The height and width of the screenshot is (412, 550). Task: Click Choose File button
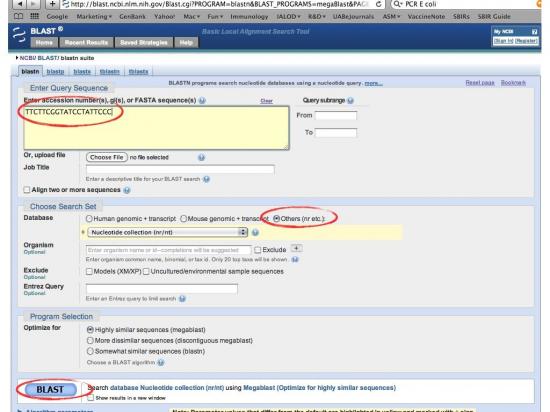[x=107, y=157]
